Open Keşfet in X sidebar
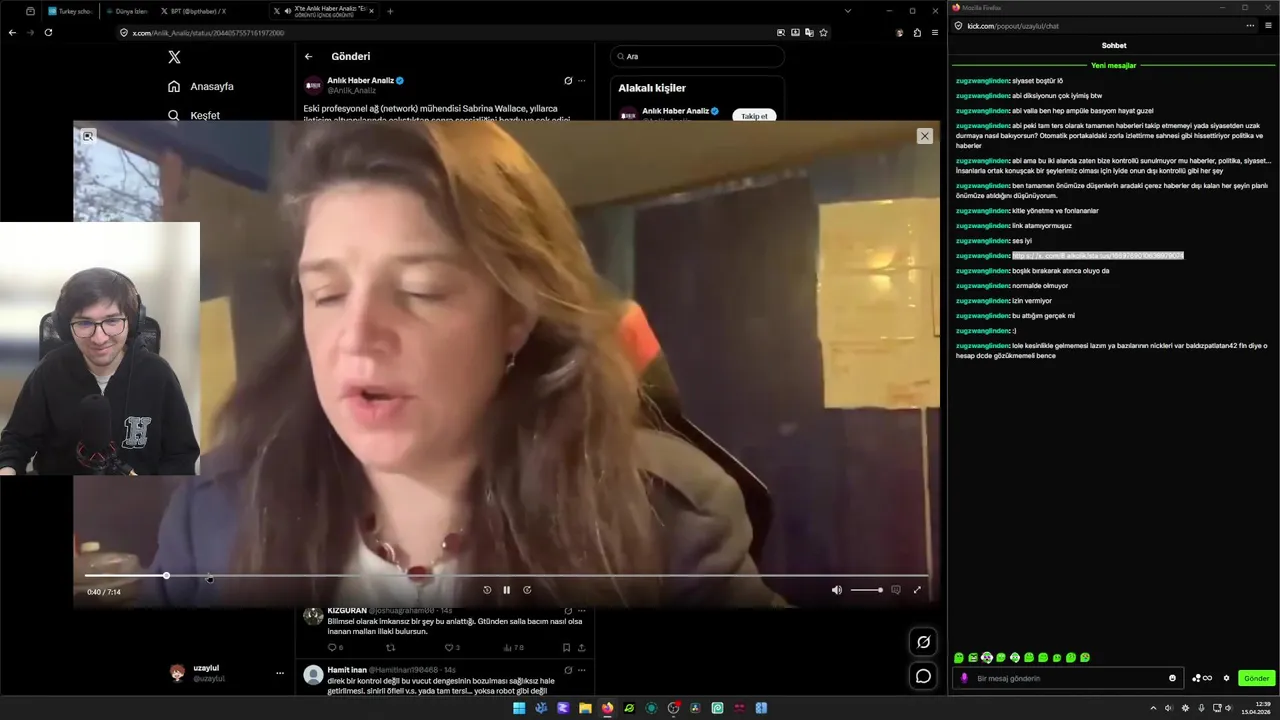 point(195,115)
